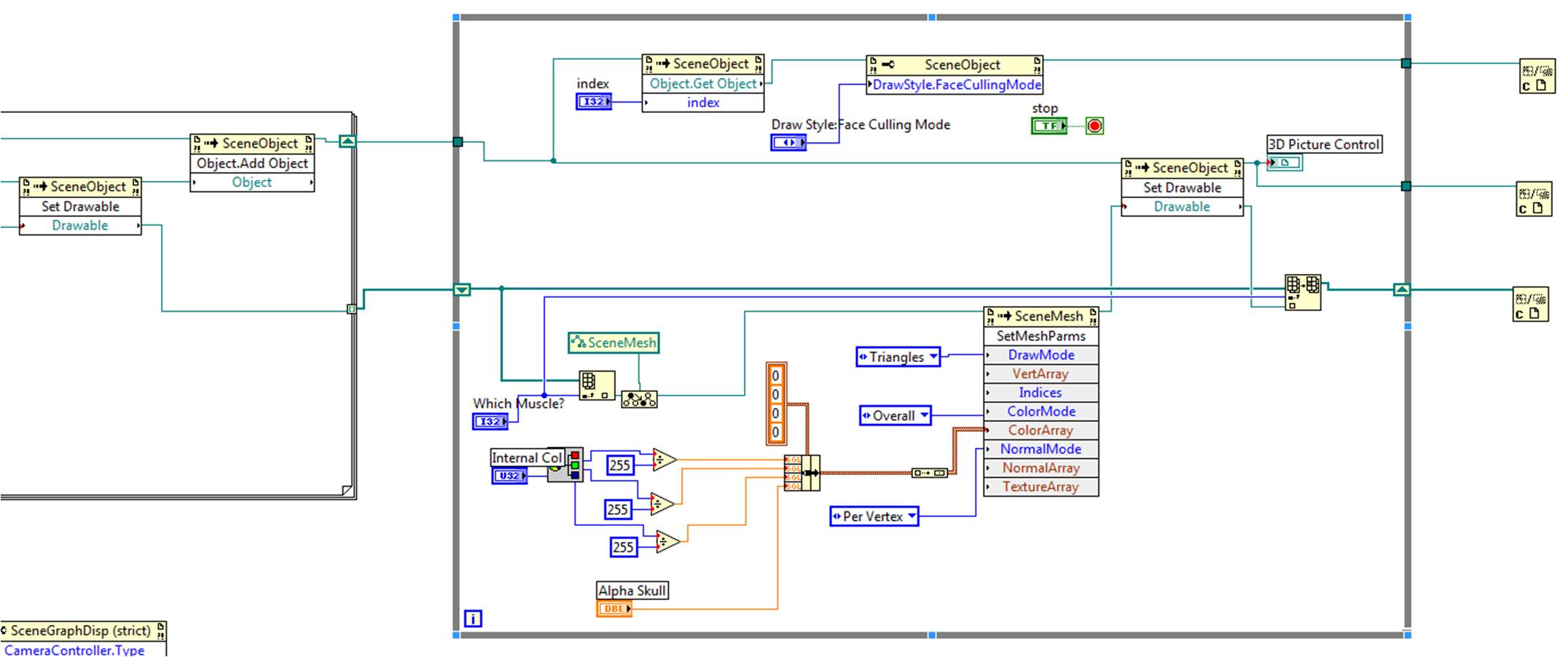
Task: Click the SetMeshParms method name
Action: [x=1041, y=336]
